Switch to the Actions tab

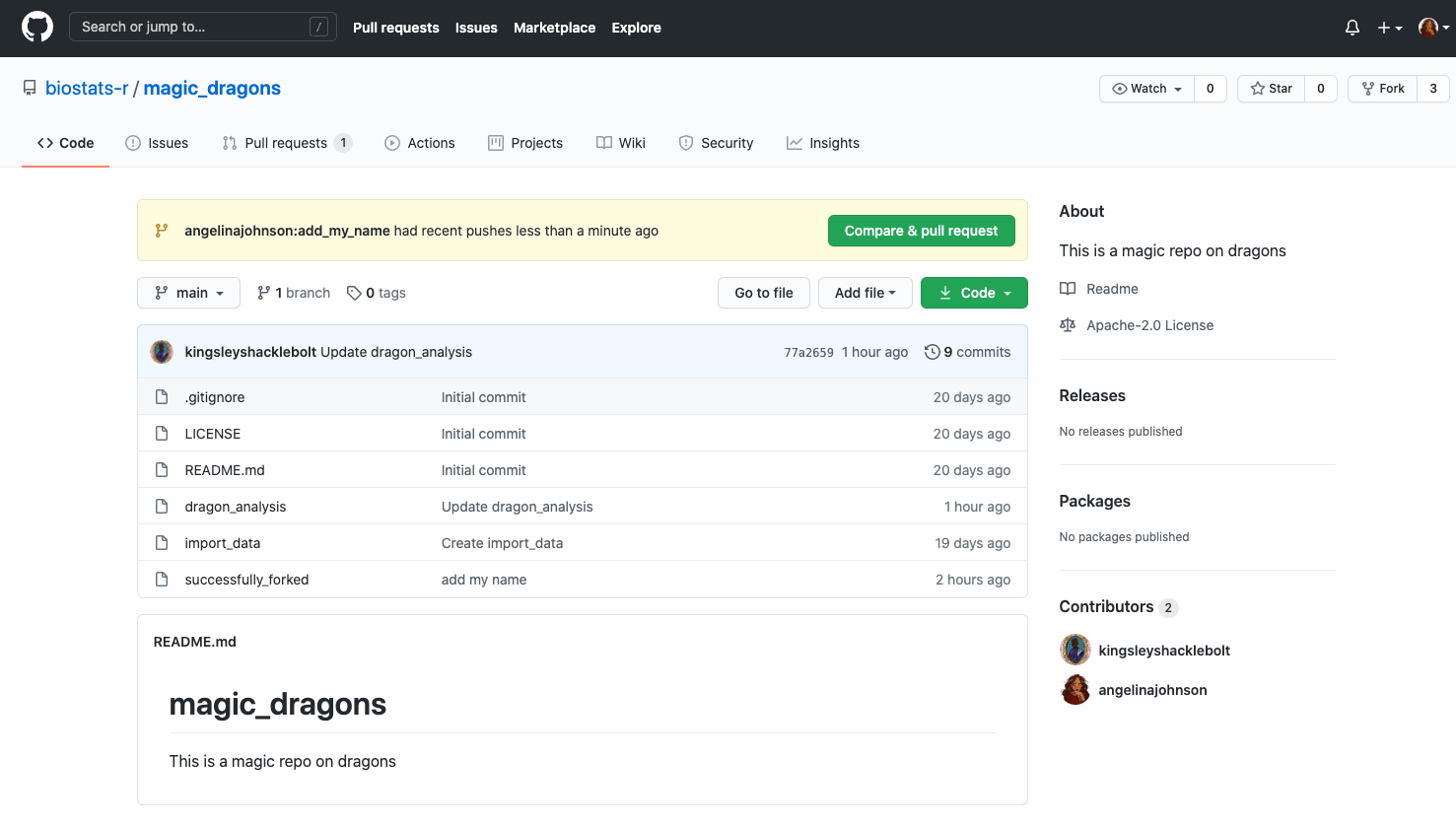tap(420, 143)
